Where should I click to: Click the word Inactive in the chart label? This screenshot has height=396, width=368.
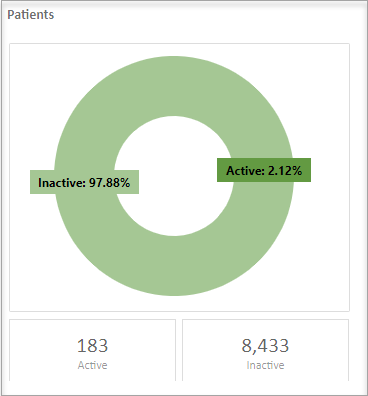60,183
